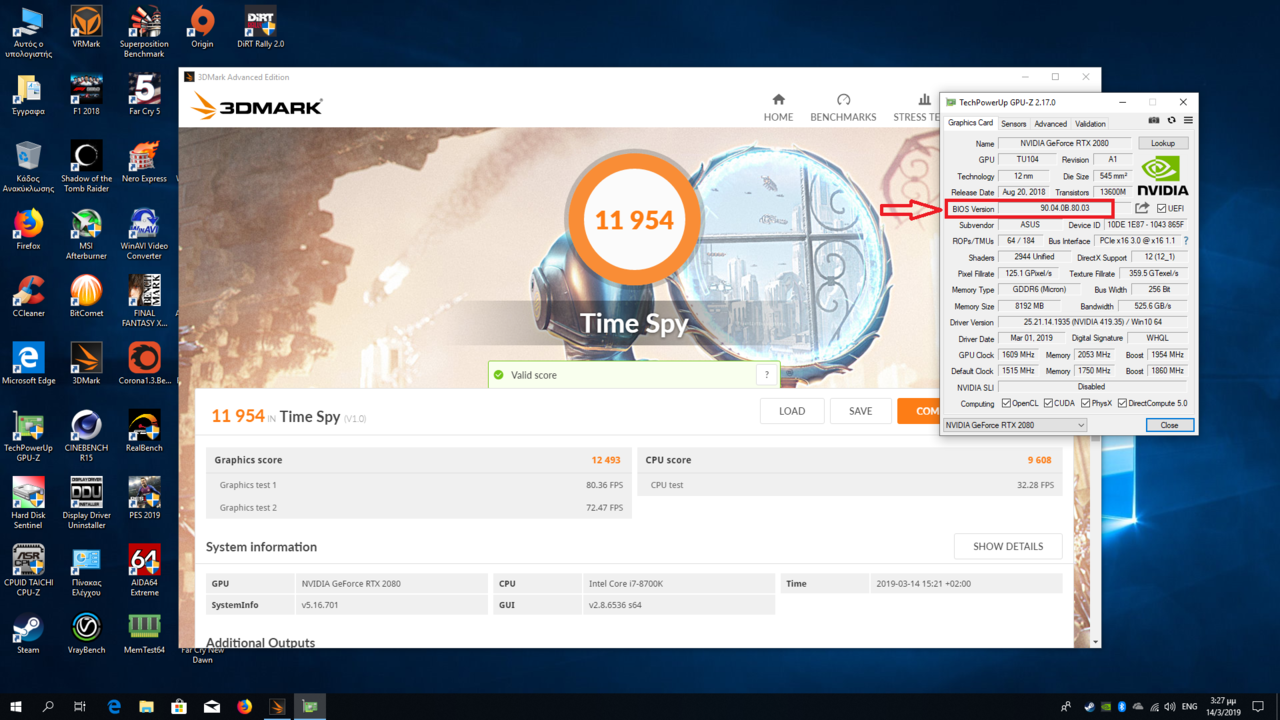
Task: Open the AIDA64 Extreme desktop icon
Action: pos(144,569)
